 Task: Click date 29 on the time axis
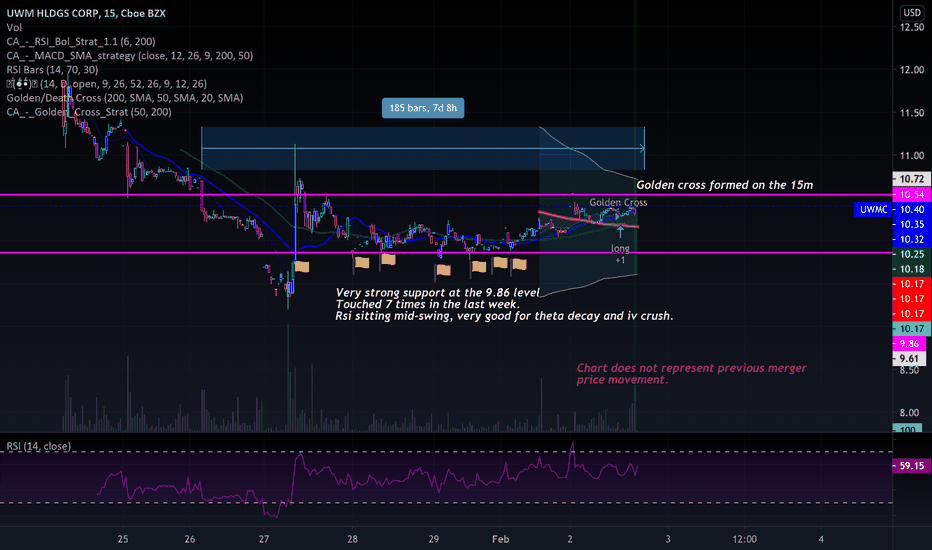(434, 539)
